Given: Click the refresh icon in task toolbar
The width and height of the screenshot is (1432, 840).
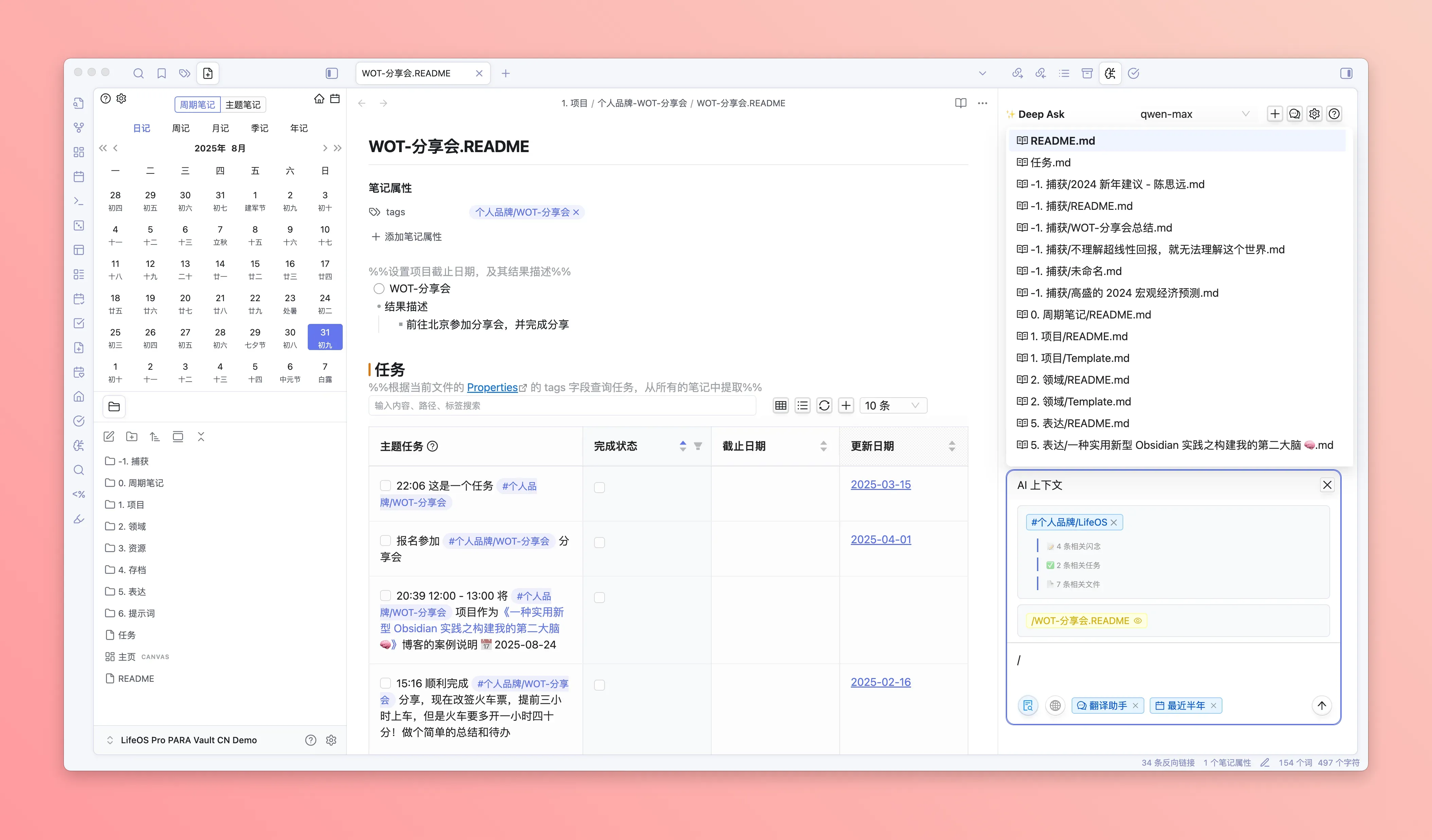Looking at the screenshot, I should point(824,405).
